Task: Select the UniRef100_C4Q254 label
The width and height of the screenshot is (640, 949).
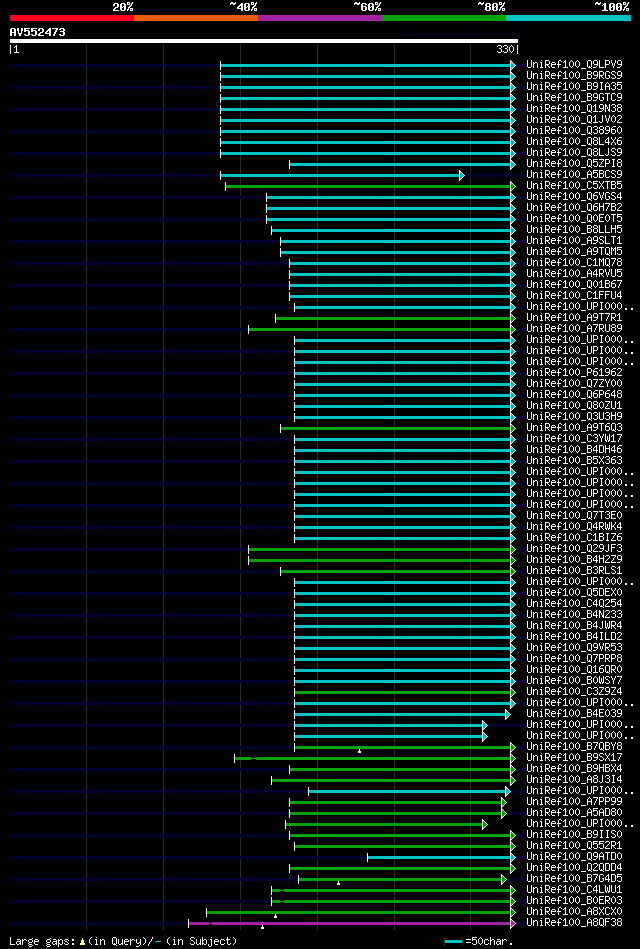Action: 574,604
